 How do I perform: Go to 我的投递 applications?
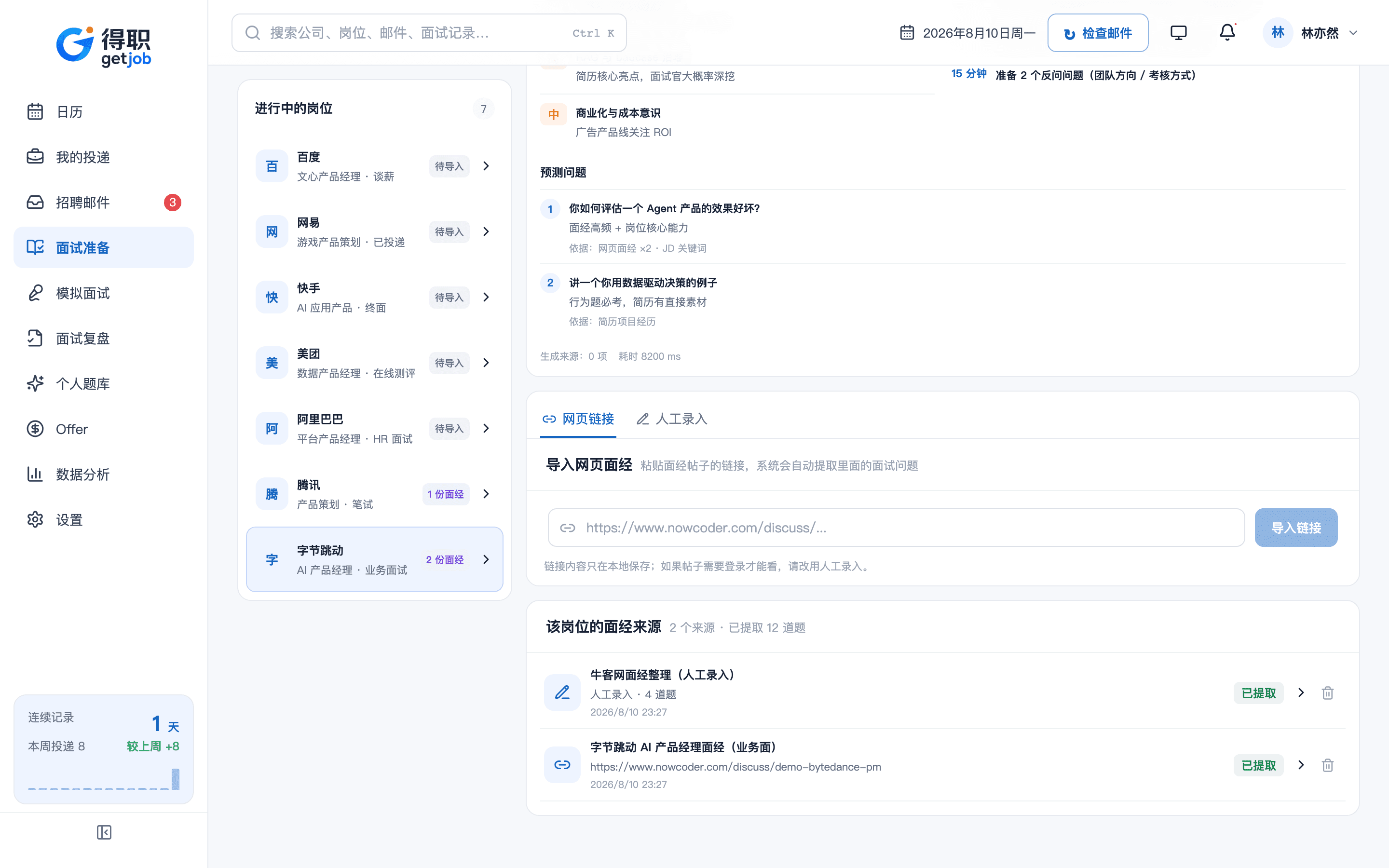coord(103,157)
